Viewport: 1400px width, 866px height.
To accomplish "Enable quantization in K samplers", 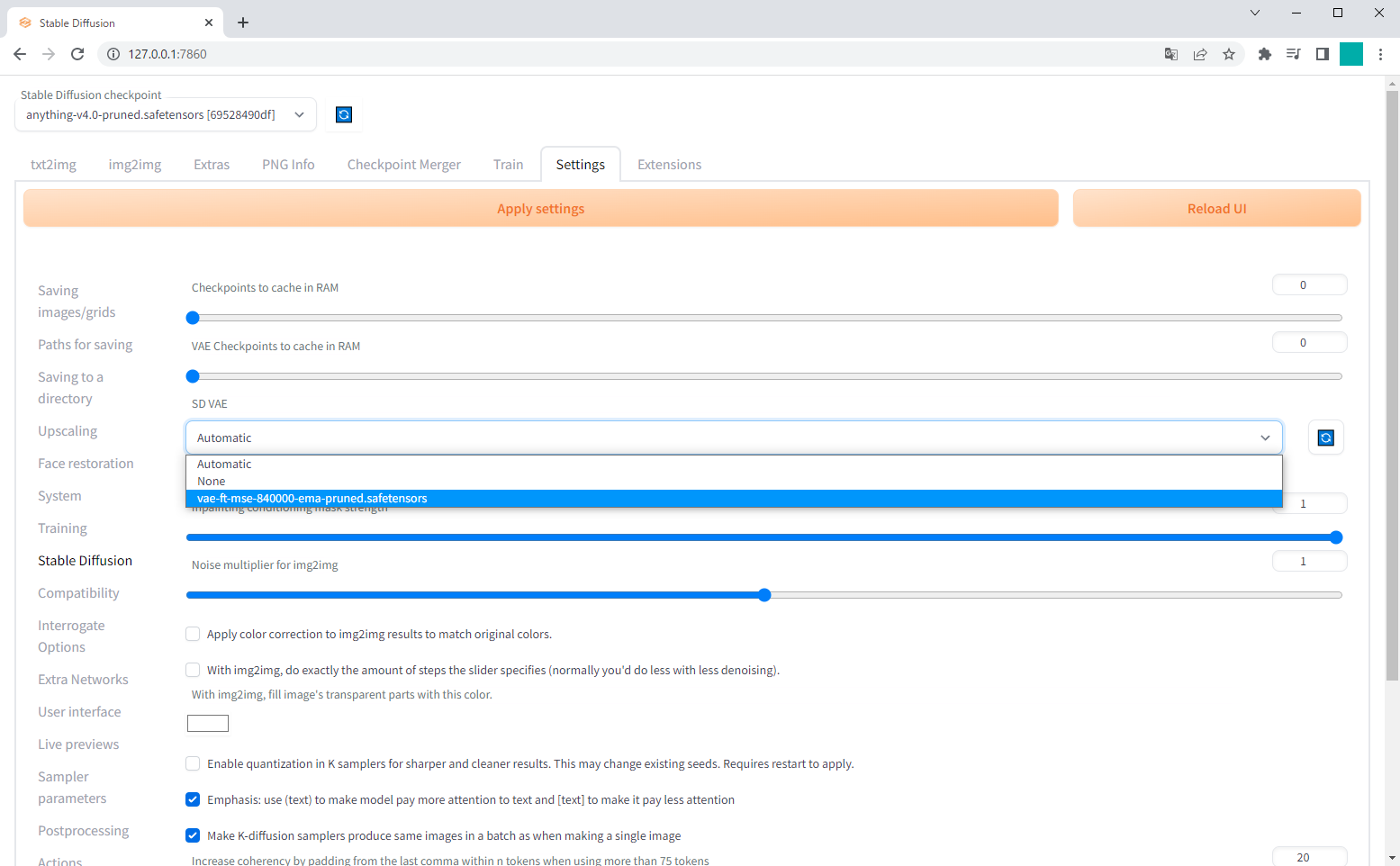I will [x=193, y=763].
